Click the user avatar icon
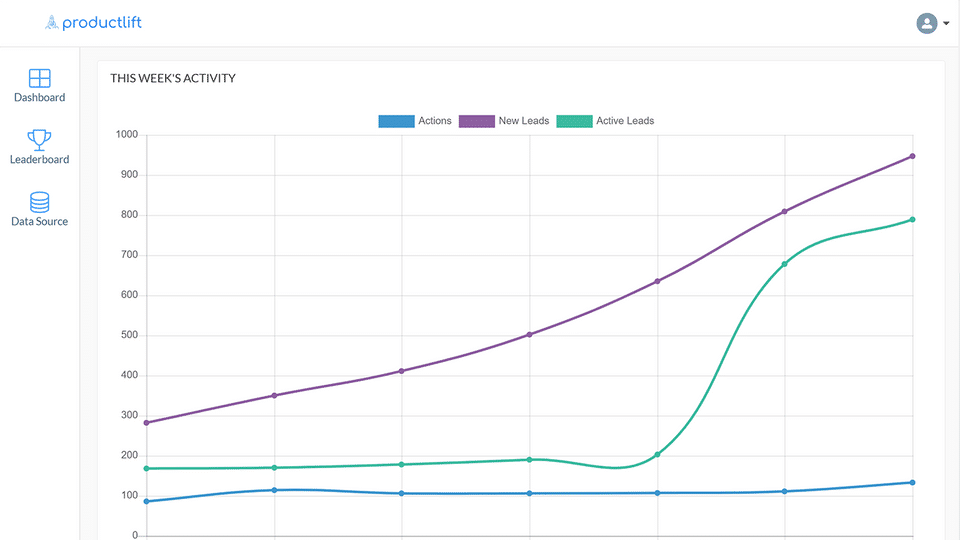 pos(927,23)
